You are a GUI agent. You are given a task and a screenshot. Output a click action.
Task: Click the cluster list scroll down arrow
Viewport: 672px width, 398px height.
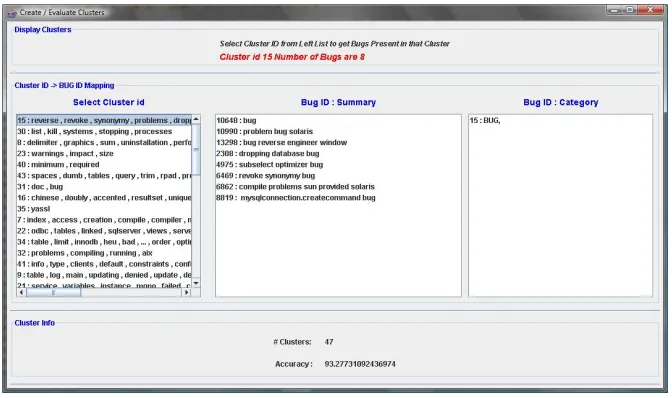point(196,283)
